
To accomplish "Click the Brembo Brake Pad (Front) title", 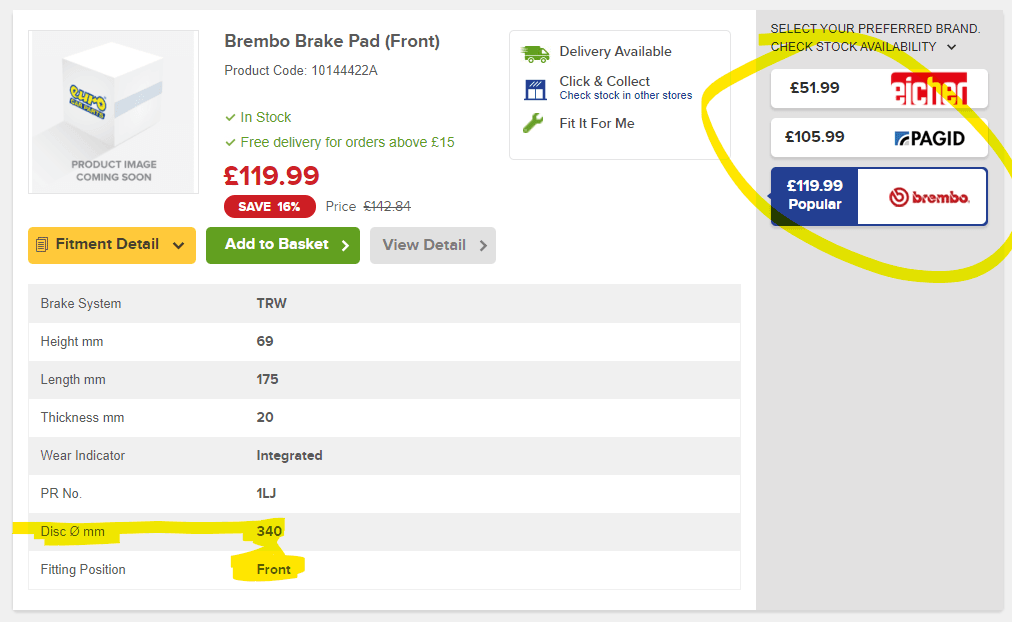I will click(332, 41).
